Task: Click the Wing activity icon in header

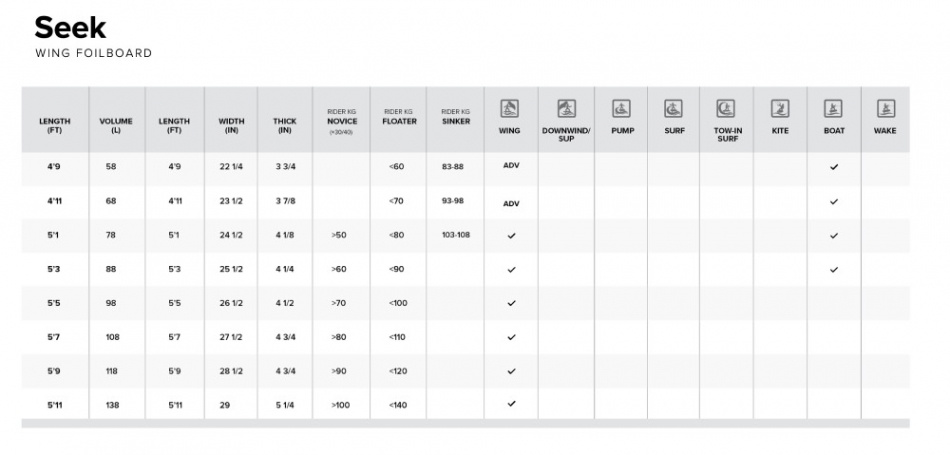Action: point(510,109)
